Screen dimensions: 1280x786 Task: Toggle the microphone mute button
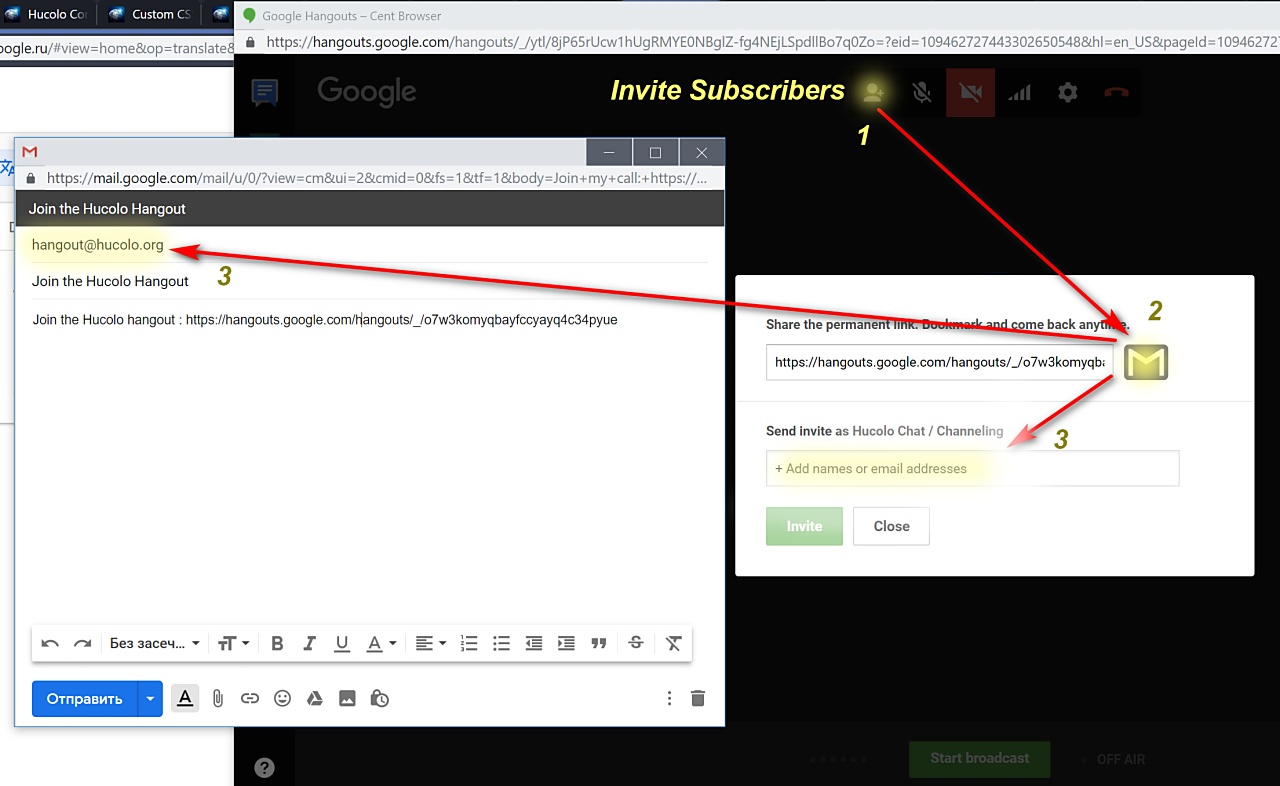(922, 93)
